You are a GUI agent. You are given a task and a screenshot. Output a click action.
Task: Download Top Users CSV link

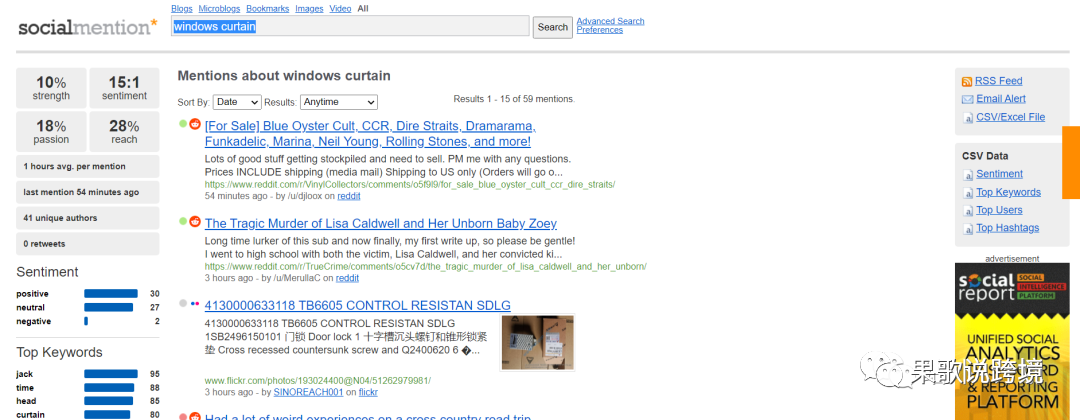(999, 210)
